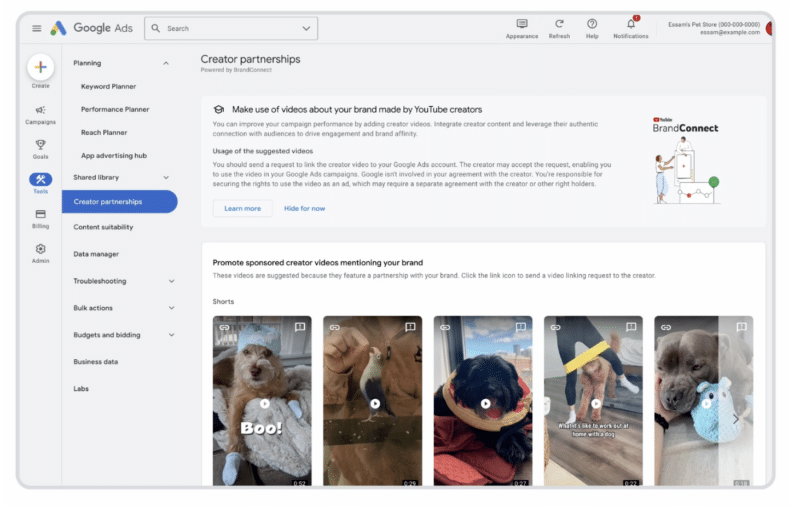This screenshot has height=506, width=800.
Task: Collapse the Planning section
Action: 166,63
